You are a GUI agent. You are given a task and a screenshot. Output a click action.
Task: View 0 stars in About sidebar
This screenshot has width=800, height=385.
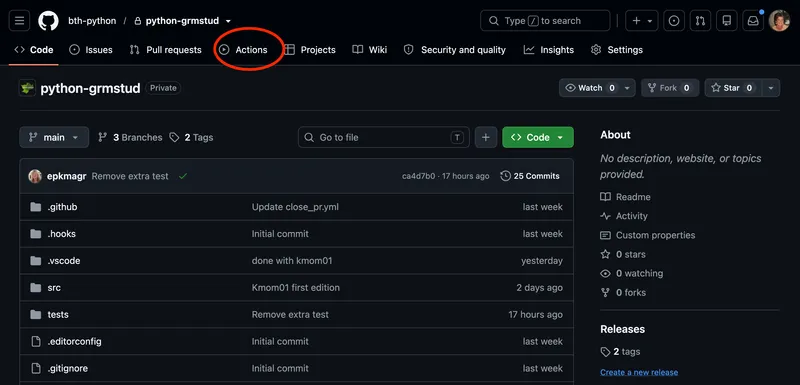[x=623, y=254]
